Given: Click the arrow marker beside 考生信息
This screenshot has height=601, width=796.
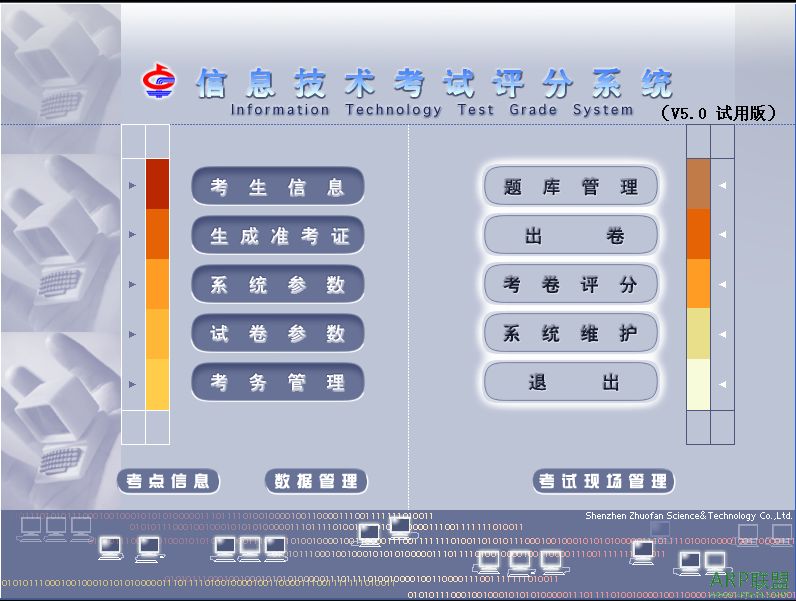Looking at the screenshot, I should (x=132, y=185).
